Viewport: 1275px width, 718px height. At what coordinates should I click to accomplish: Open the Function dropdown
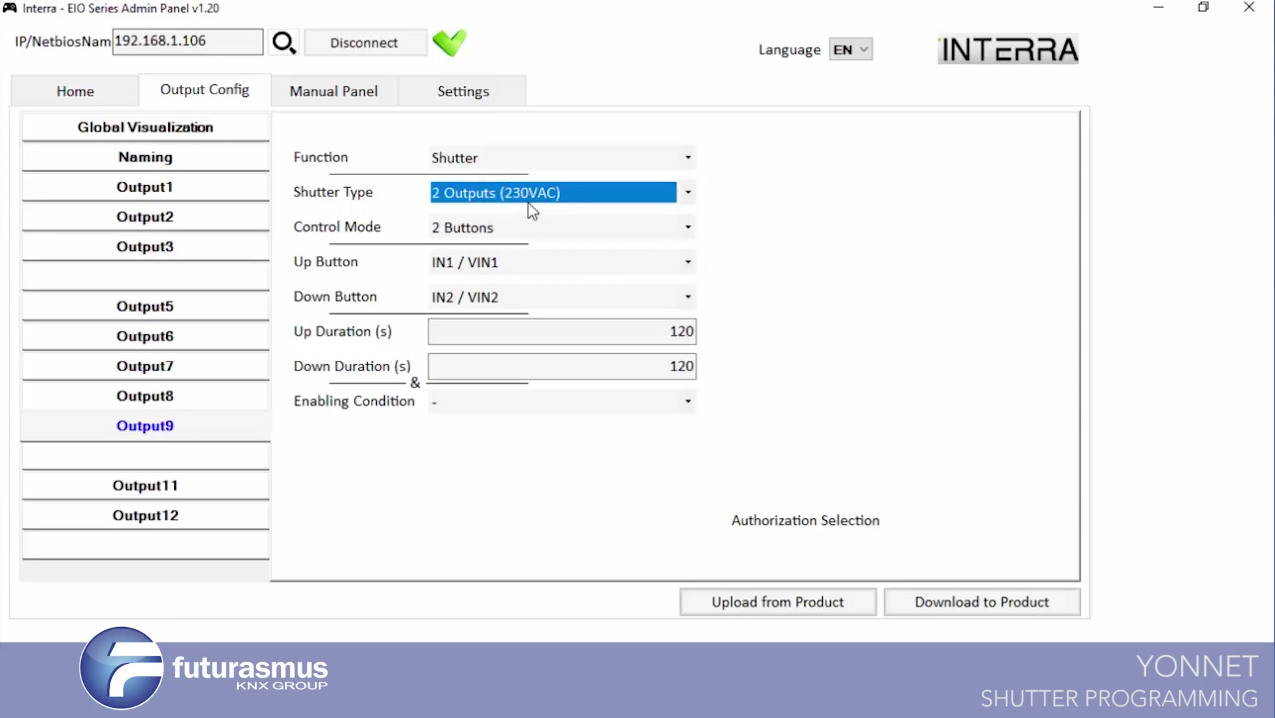pos(561,158)
